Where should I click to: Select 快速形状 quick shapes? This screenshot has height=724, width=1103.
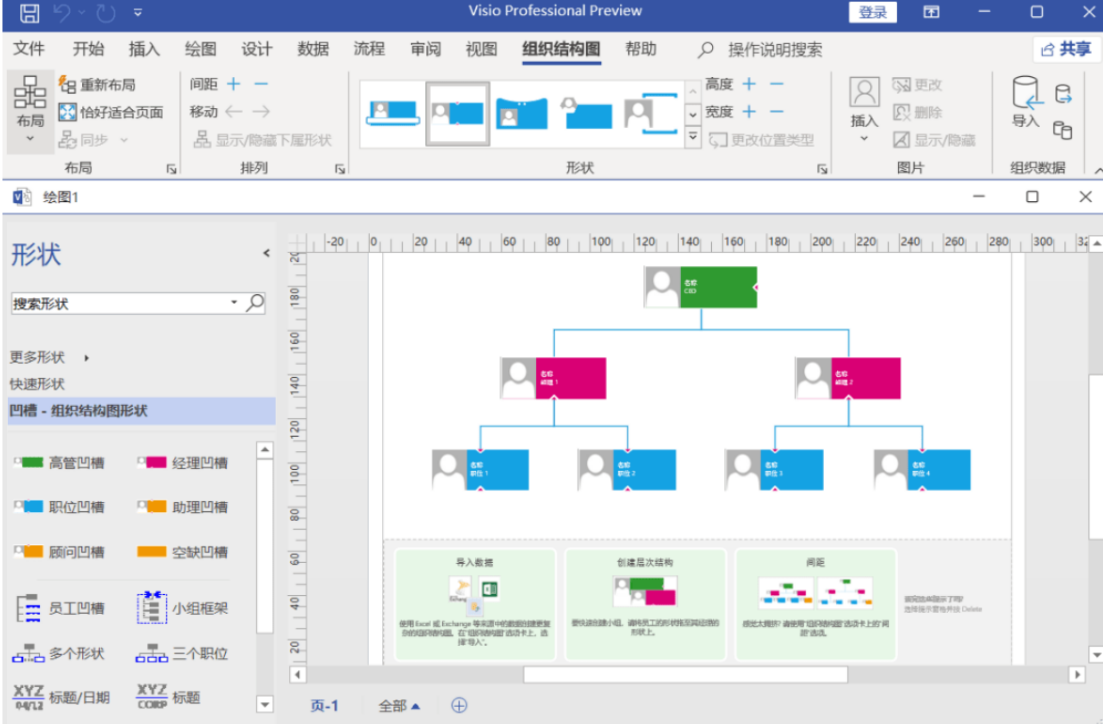[x=37, y=383]
